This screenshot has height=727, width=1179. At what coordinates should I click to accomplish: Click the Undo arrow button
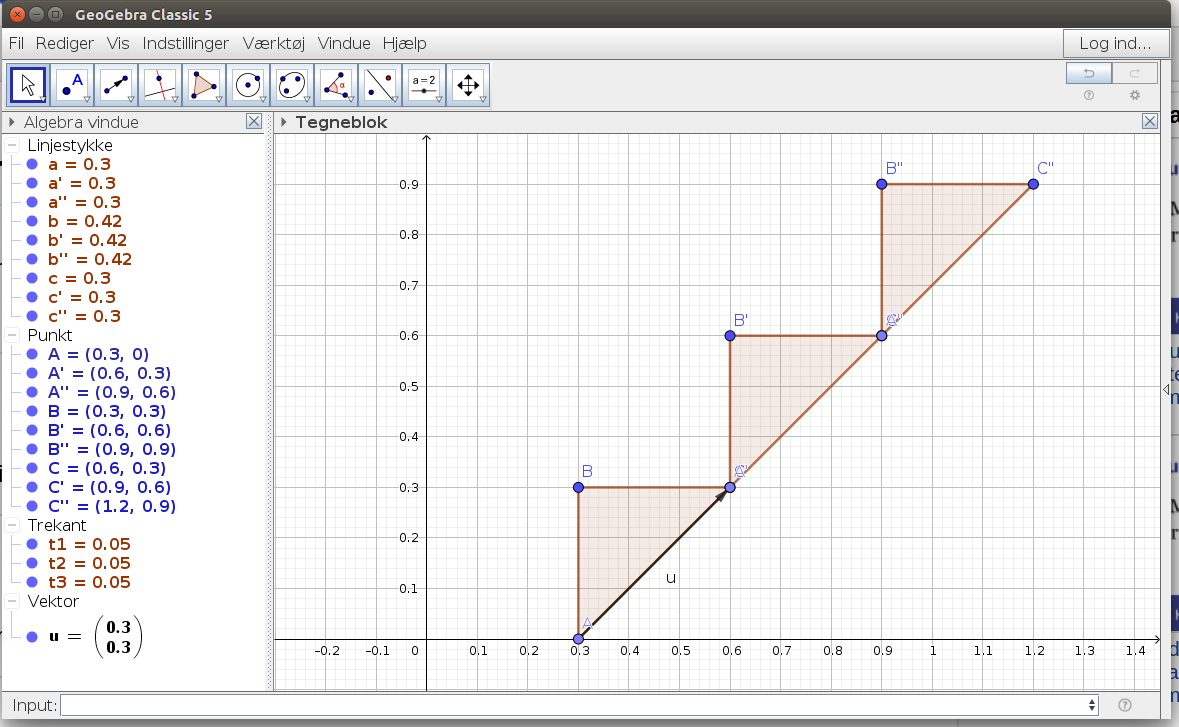(x=1089, y=73)
